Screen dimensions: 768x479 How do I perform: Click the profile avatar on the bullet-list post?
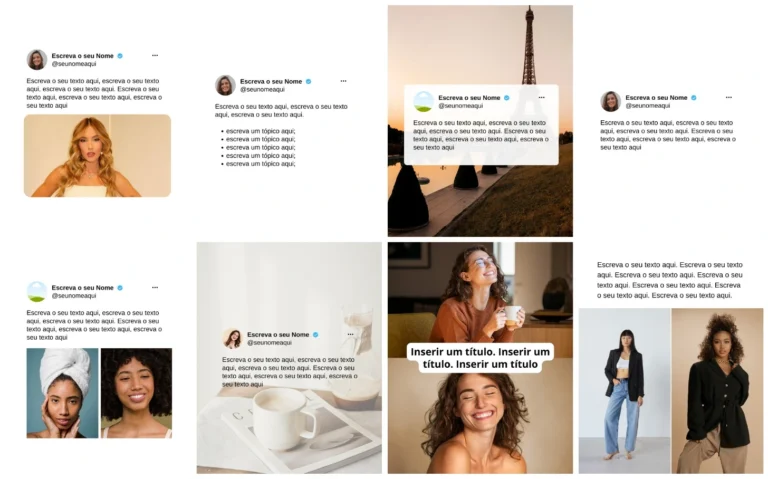tap(225, 85)
